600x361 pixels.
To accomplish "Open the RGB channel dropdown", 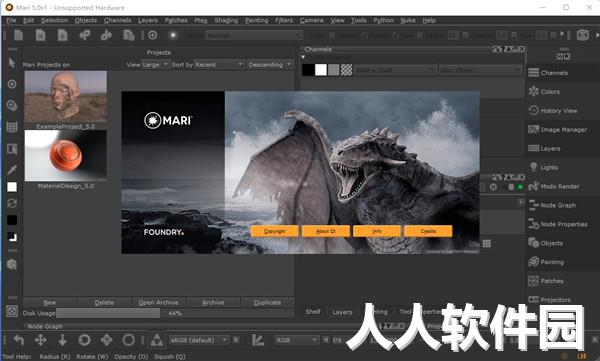I will (297, 340).
